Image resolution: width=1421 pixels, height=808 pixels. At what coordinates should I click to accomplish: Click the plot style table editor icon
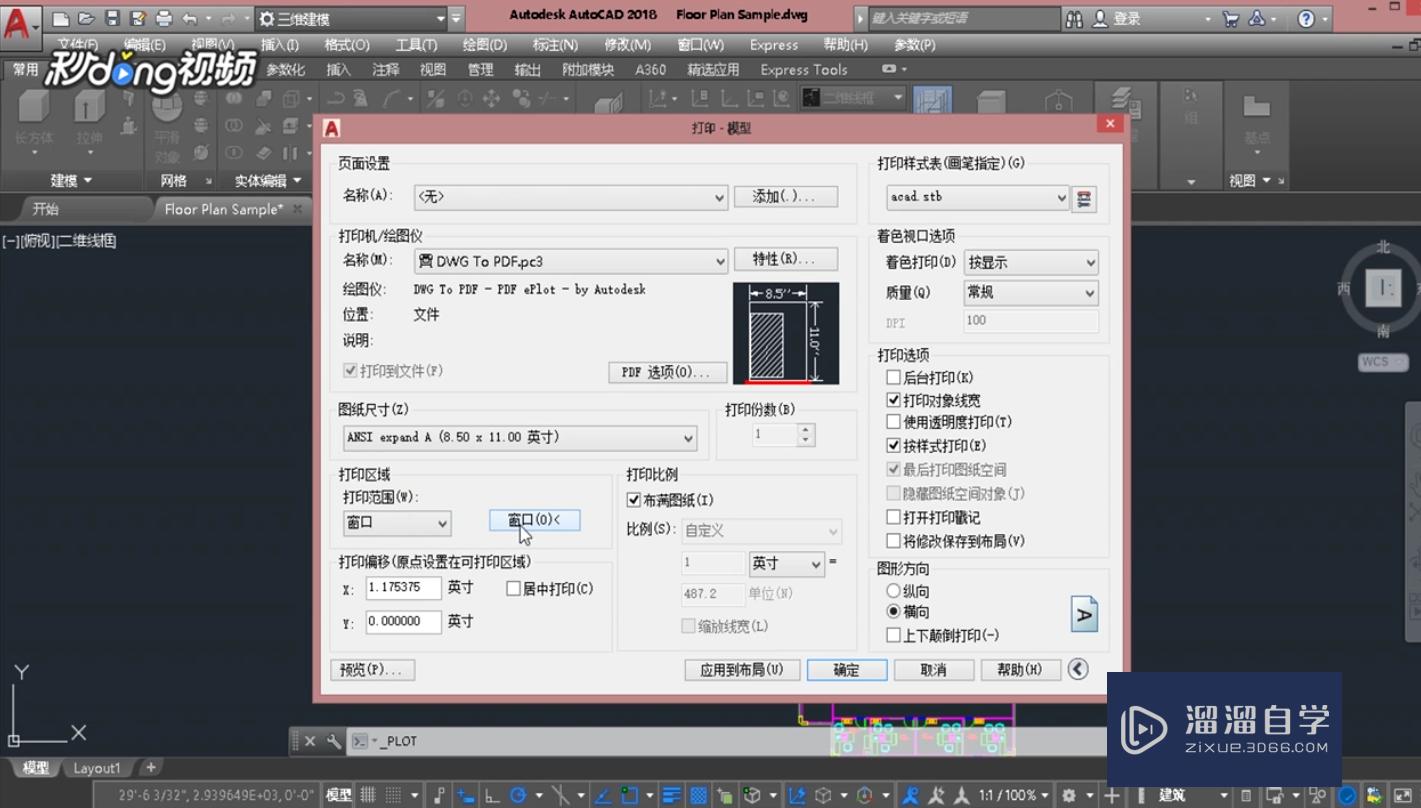[x=1083, y=198]
